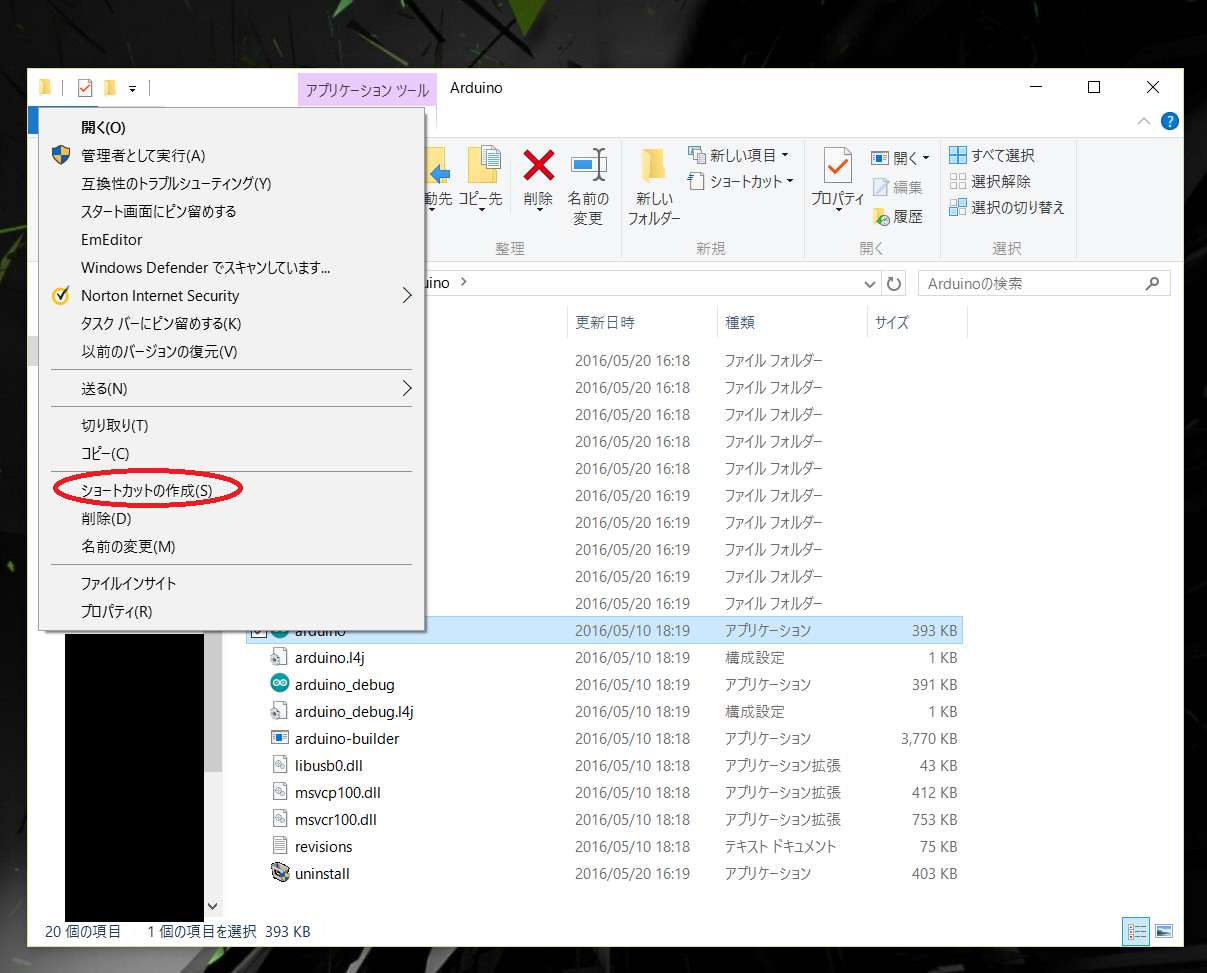Choose ファイルインサイト in the context menu

(x=232, y=583)
